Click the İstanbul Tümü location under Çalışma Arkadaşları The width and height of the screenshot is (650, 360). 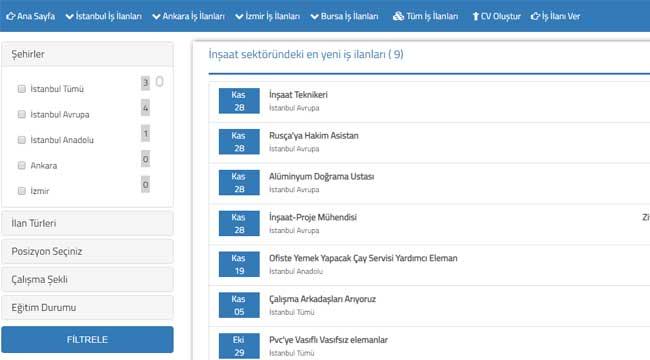point(291,312)
